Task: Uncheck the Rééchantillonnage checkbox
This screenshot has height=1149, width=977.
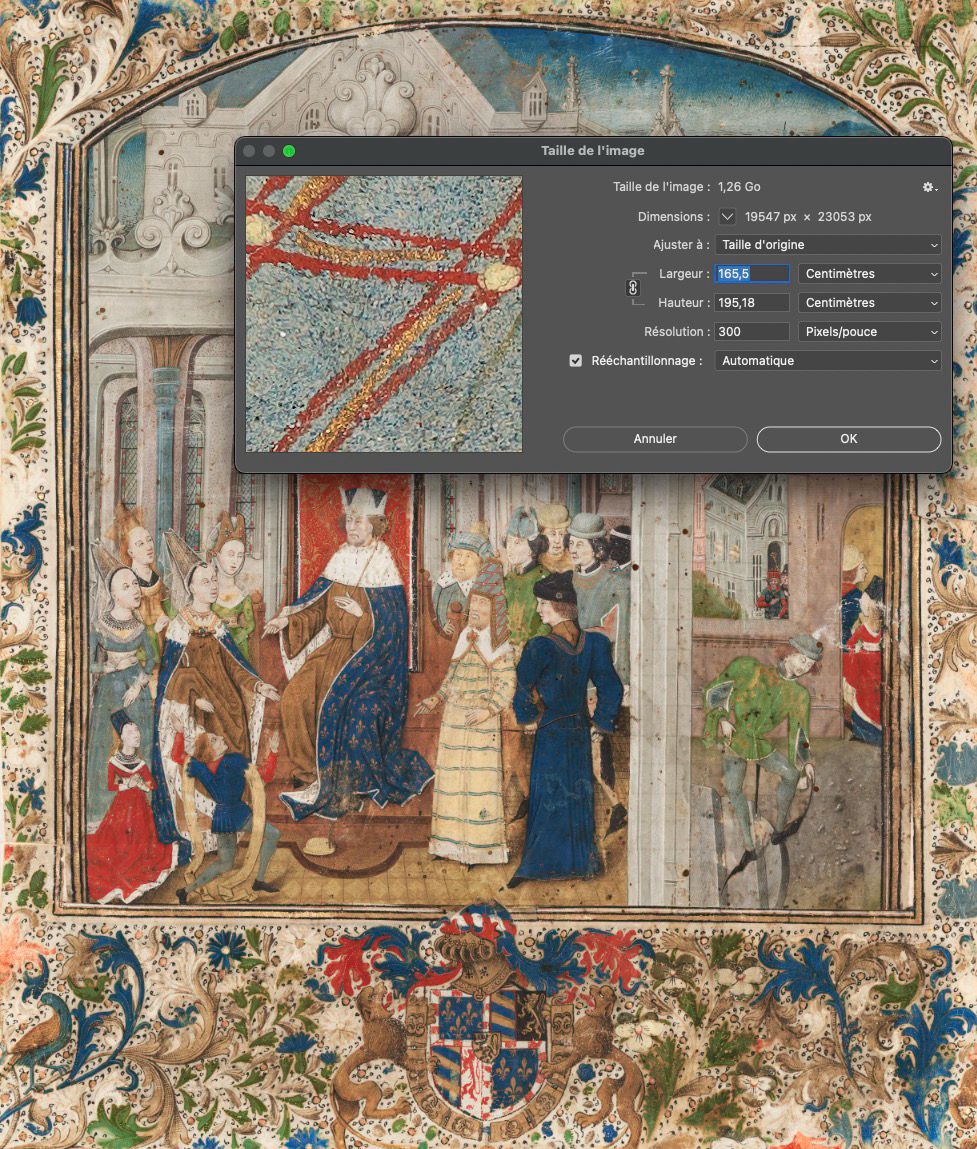Action: 576,361
